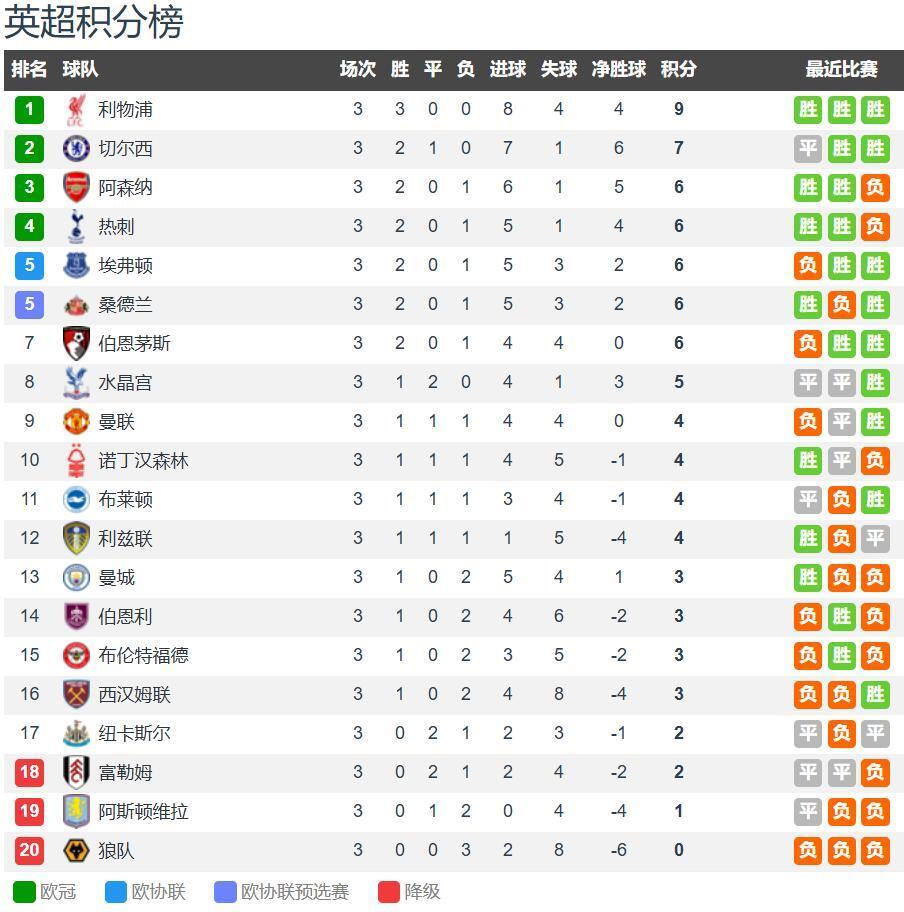
Task: Open the 布伦特福德 team name link
Action: pyautogui.click(x=143, y=655)
